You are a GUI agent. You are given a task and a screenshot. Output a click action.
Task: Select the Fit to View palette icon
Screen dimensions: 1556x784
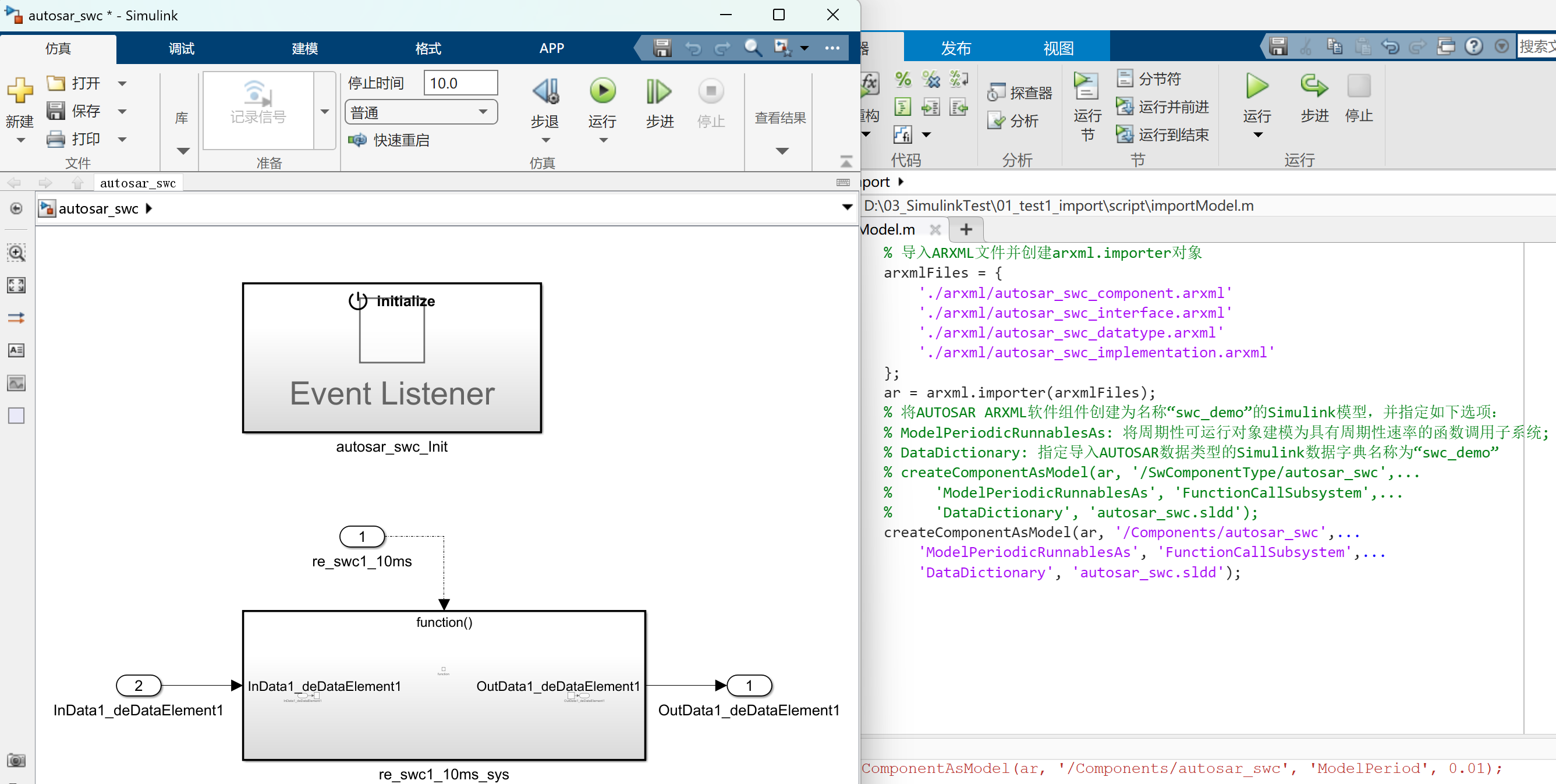pos(16,285)
